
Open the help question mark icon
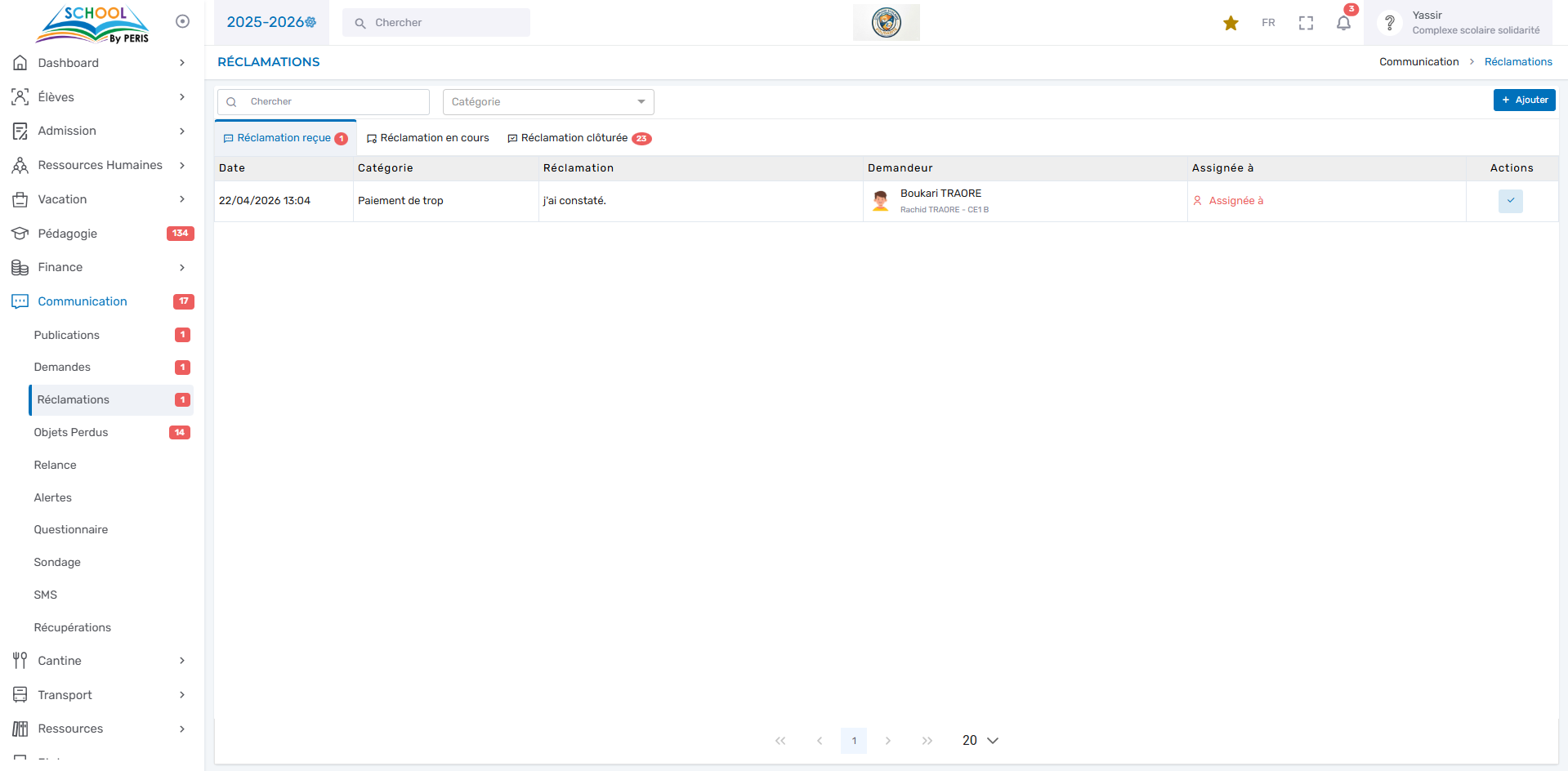pyautogui.click(x=1389, y=23)
